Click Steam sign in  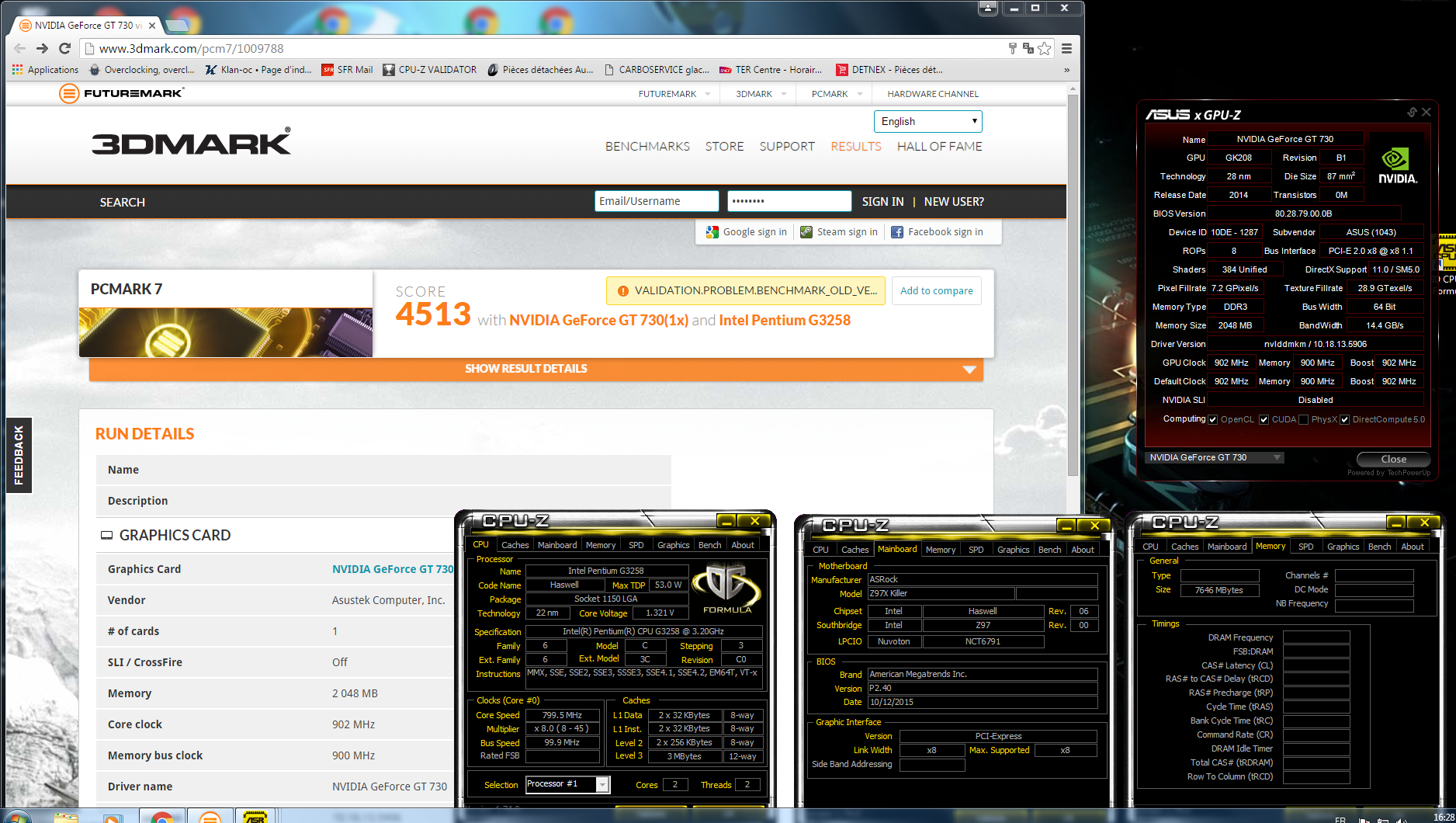[839, 232]
